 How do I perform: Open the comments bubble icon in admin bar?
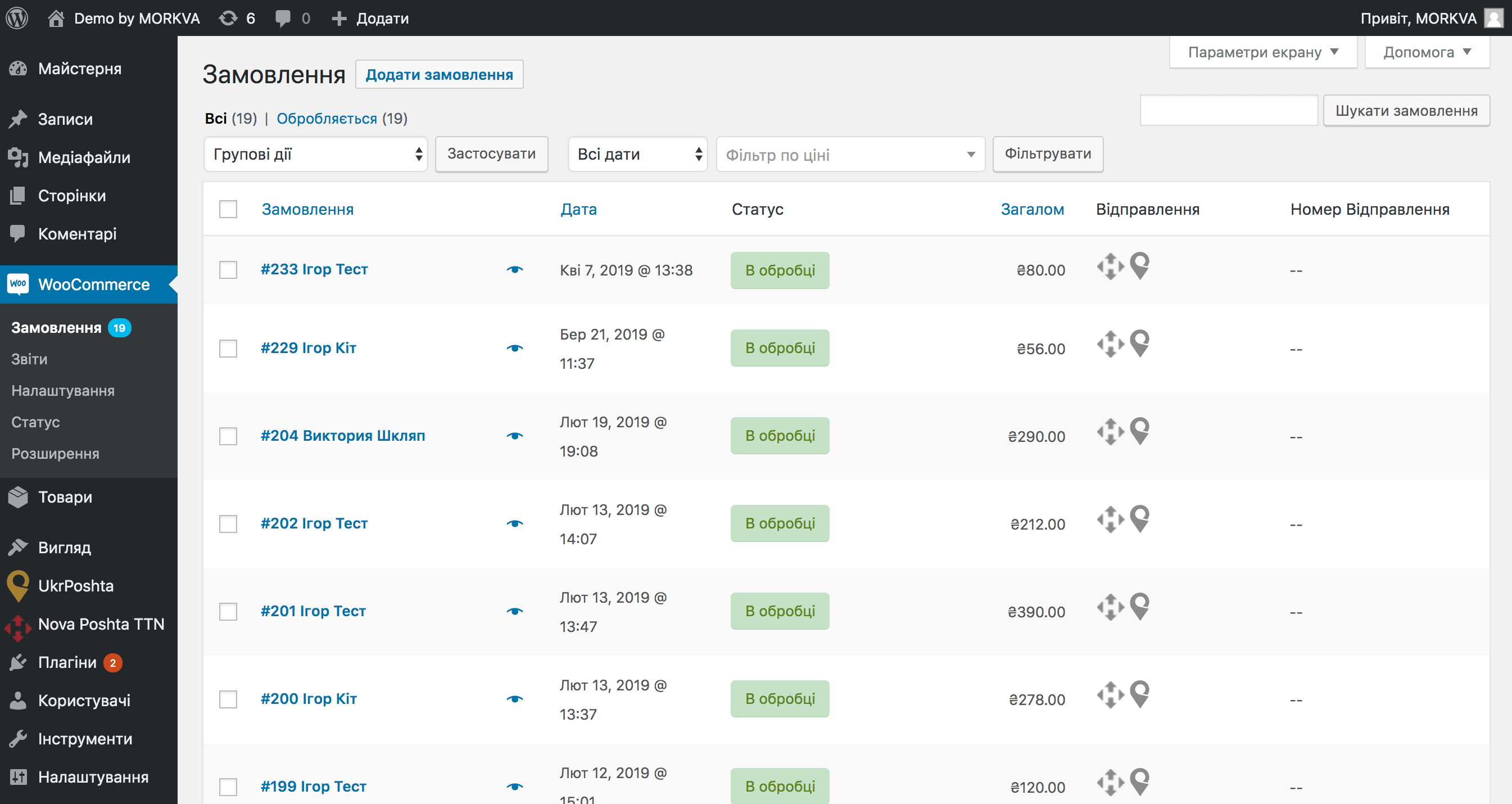(283, 18)
